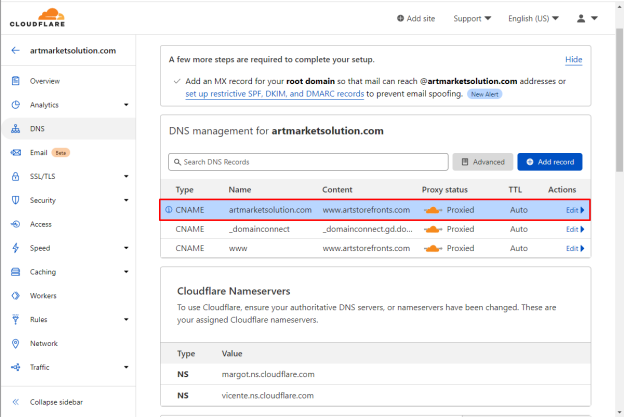This screenshot has height=417, width=624.
Task: Click the Collapse sidebar double-chevron icon
Action: point(16,402)
